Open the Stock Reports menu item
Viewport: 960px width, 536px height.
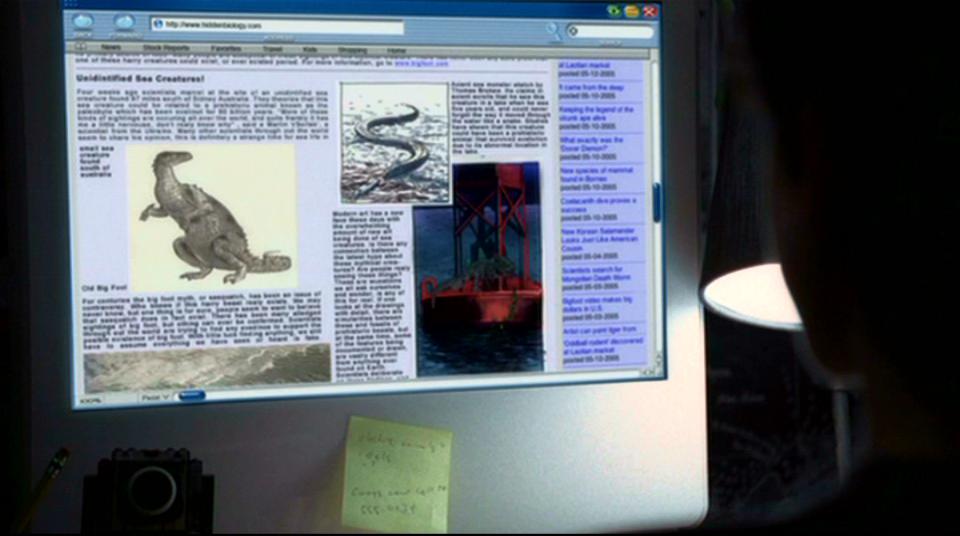pos(165,48)
